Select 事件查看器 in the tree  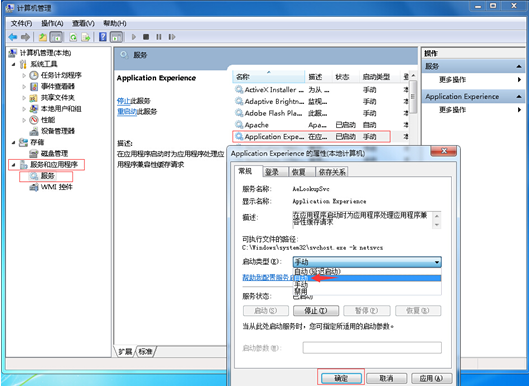tap(58, 86)
